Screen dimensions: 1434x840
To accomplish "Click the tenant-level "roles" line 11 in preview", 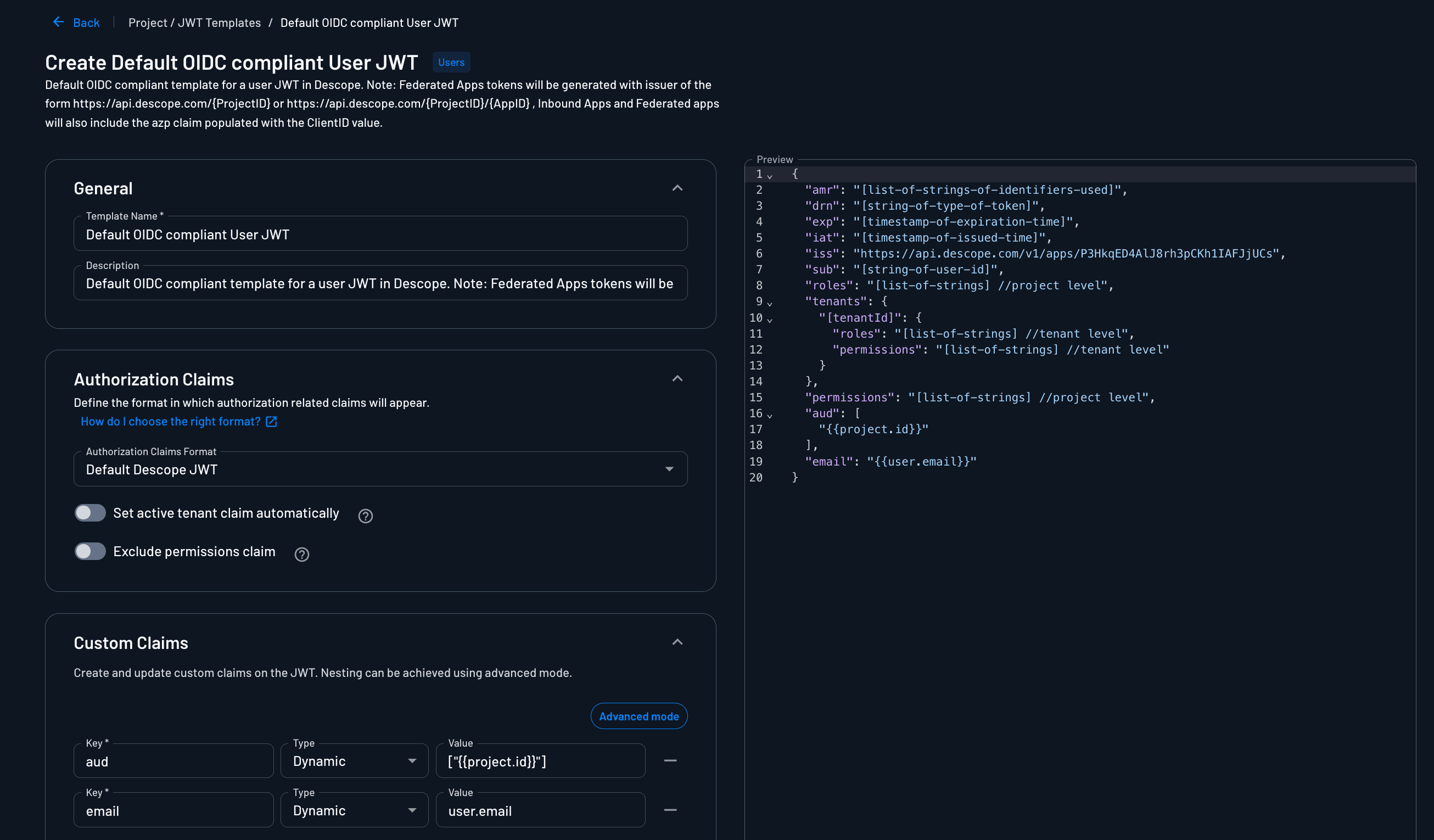I will pyautogui.click(x=983, y=333).
